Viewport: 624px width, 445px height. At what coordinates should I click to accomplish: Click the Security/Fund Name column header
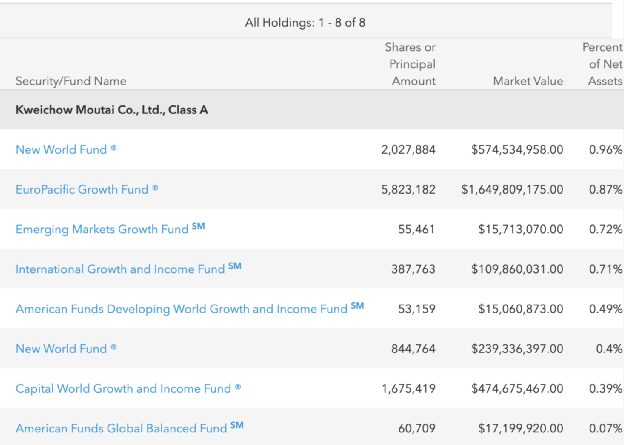[x=71, y=81]
